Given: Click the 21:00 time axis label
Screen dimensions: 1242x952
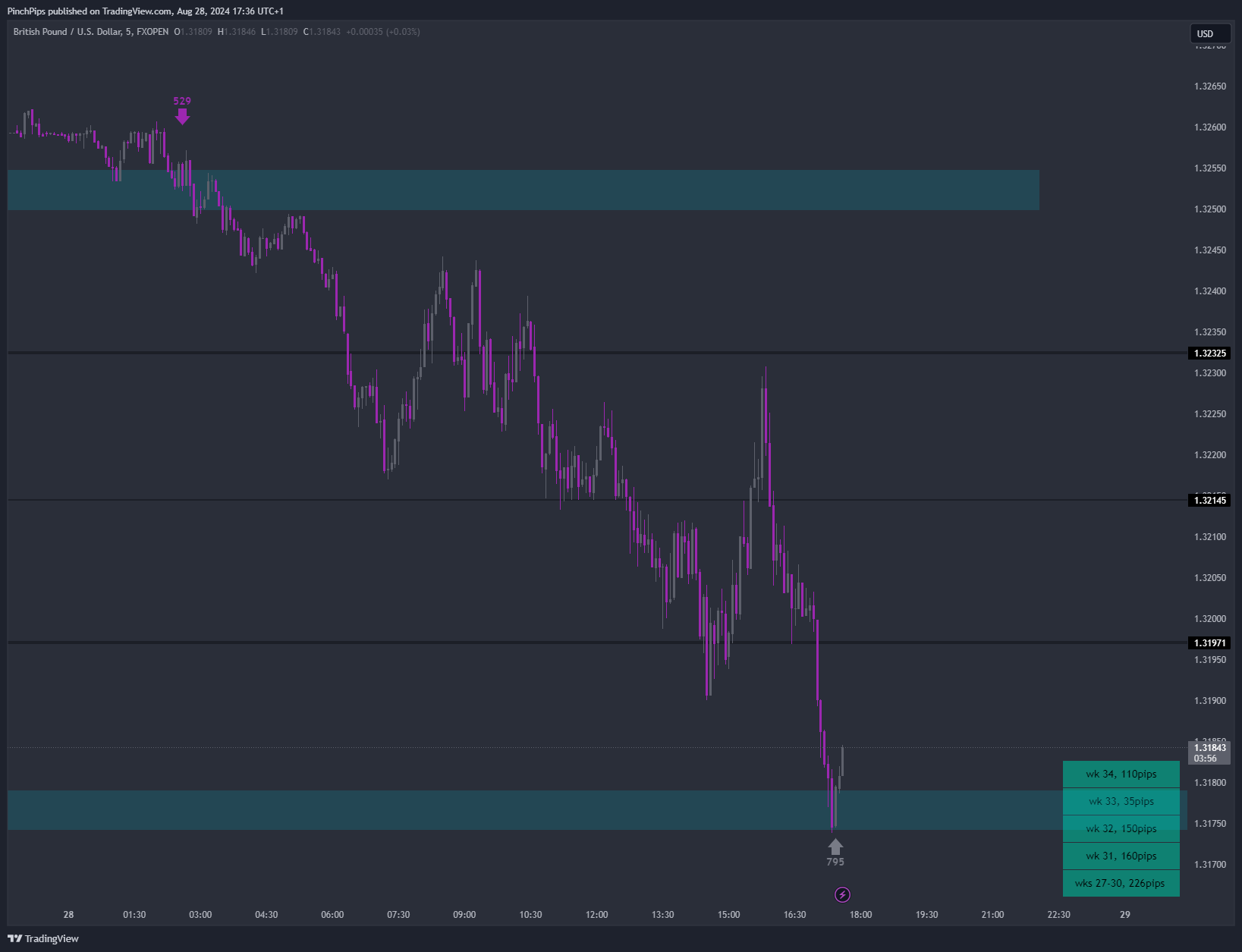Looking at the screenshot, I should 993,915.
